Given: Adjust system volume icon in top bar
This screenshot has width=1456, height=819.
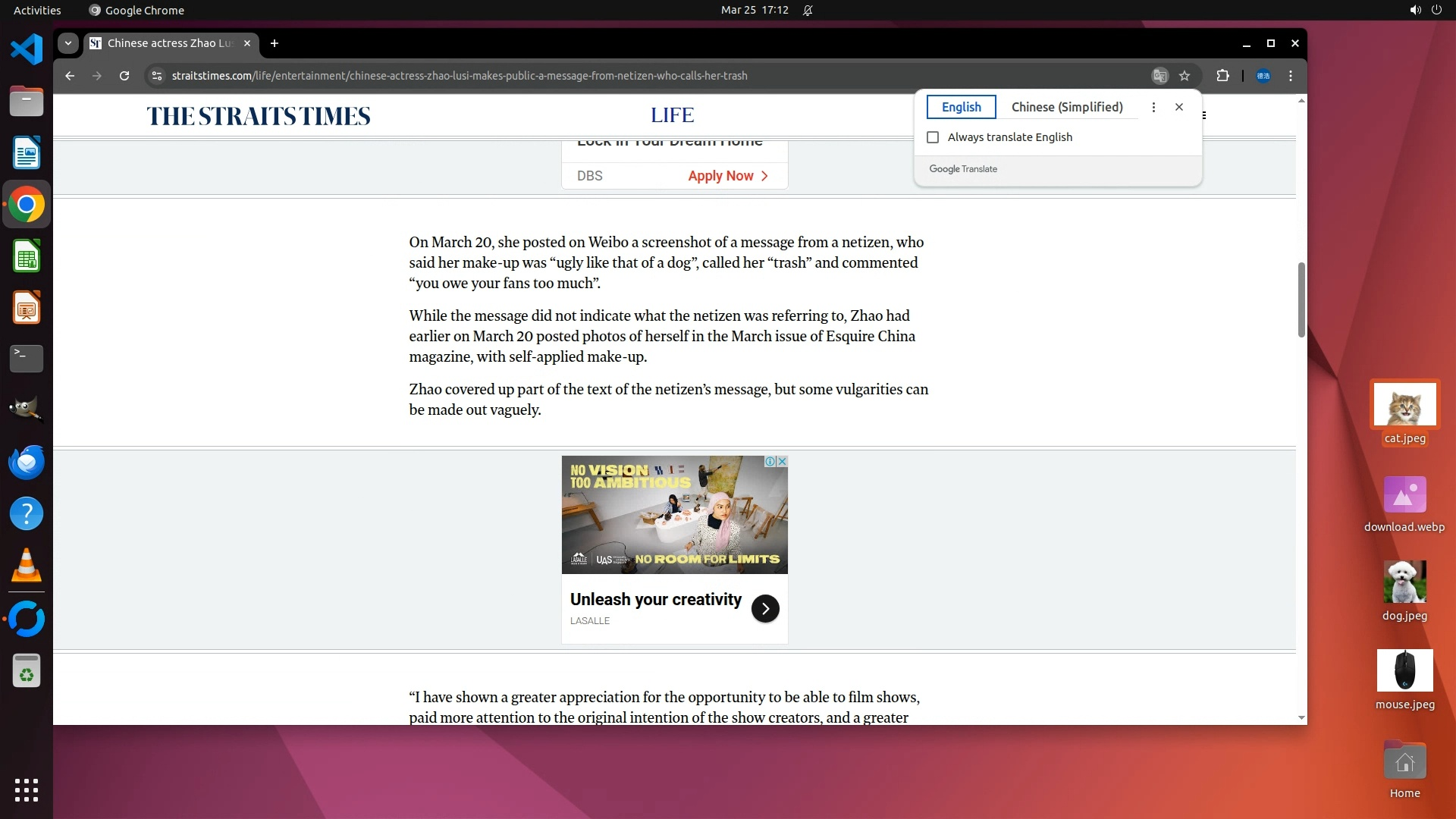Looking at the screenshot, I should click(x=1414, y=11).
